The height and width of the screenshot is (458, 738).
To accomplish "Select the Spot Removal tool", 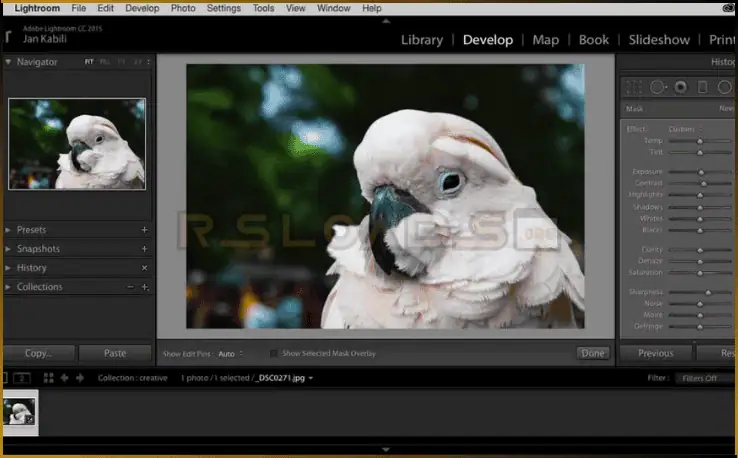I will point(658,88).
